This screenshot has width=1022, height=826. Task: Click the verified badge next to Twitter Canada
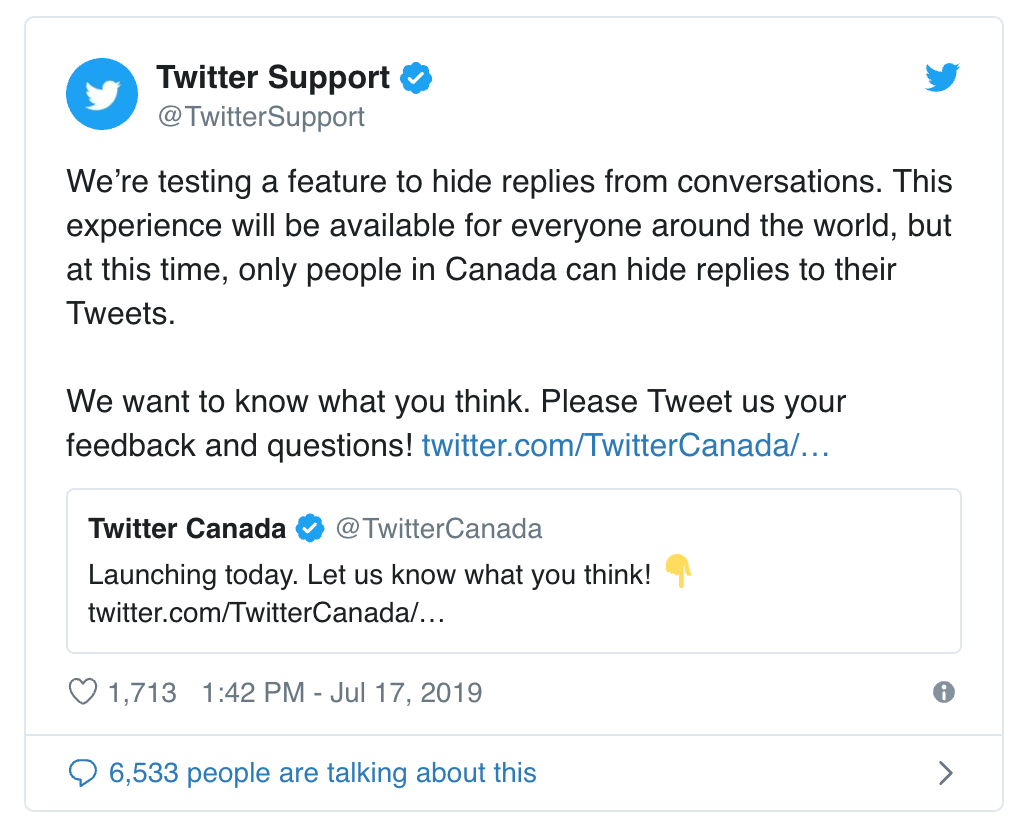click(311, 528)
